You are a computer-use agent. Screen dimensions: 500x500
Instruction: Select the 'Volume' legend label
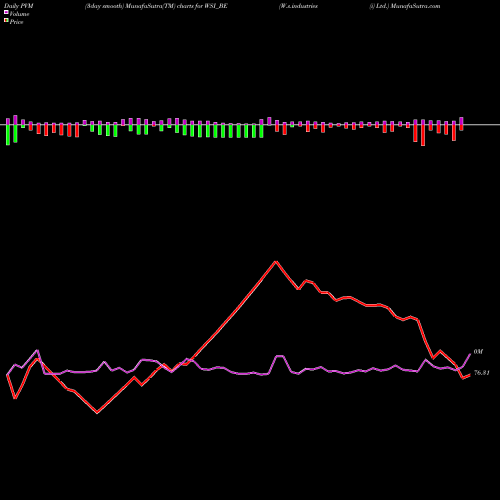click(19, 14)
